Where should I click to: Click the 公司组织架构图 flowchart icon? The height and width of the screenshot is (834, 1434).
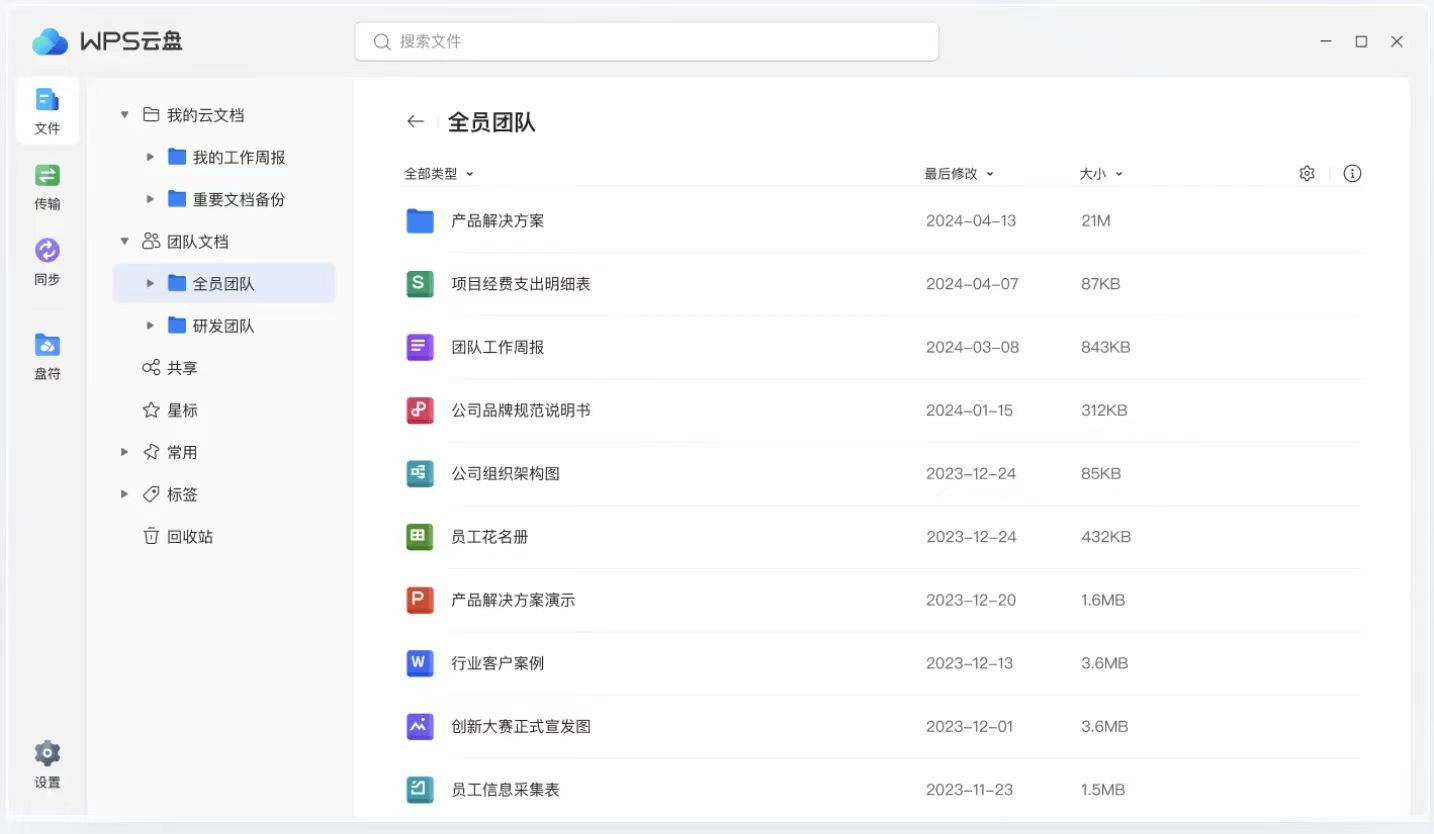point(419,474)
